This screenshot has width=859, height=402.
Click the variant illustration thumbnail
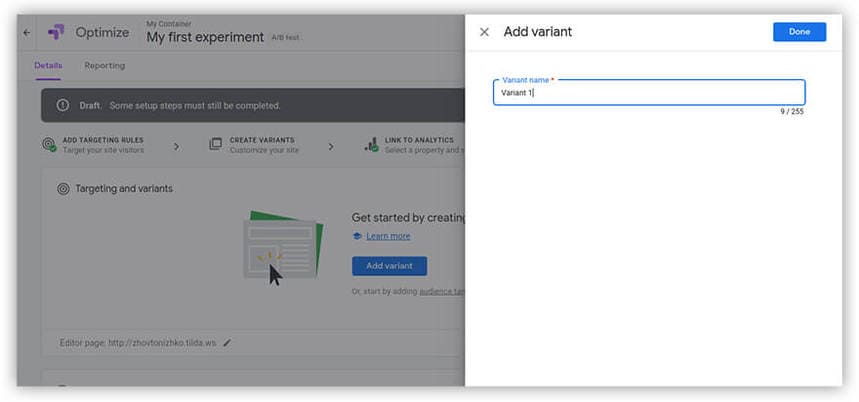pyautogui.click(x=282, y=246)
